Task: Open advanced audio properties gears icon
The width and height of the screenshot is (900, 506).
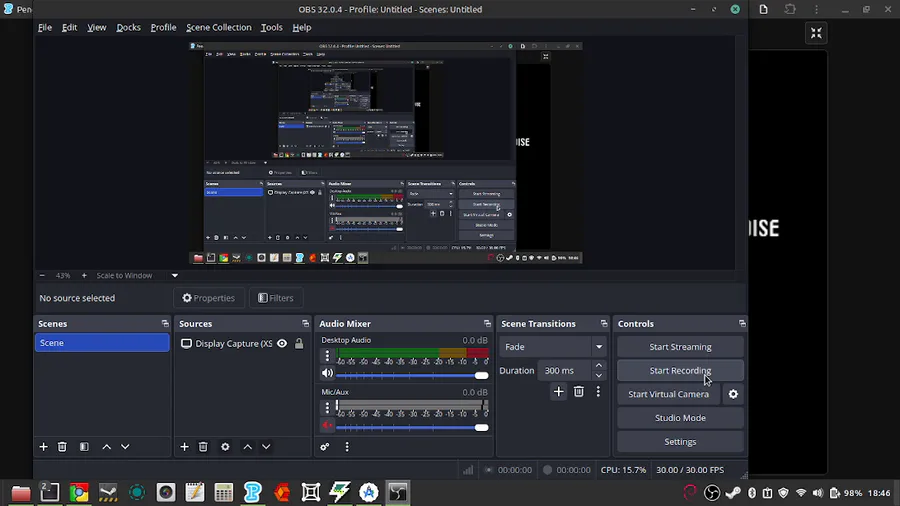Action: pos(325,446)
